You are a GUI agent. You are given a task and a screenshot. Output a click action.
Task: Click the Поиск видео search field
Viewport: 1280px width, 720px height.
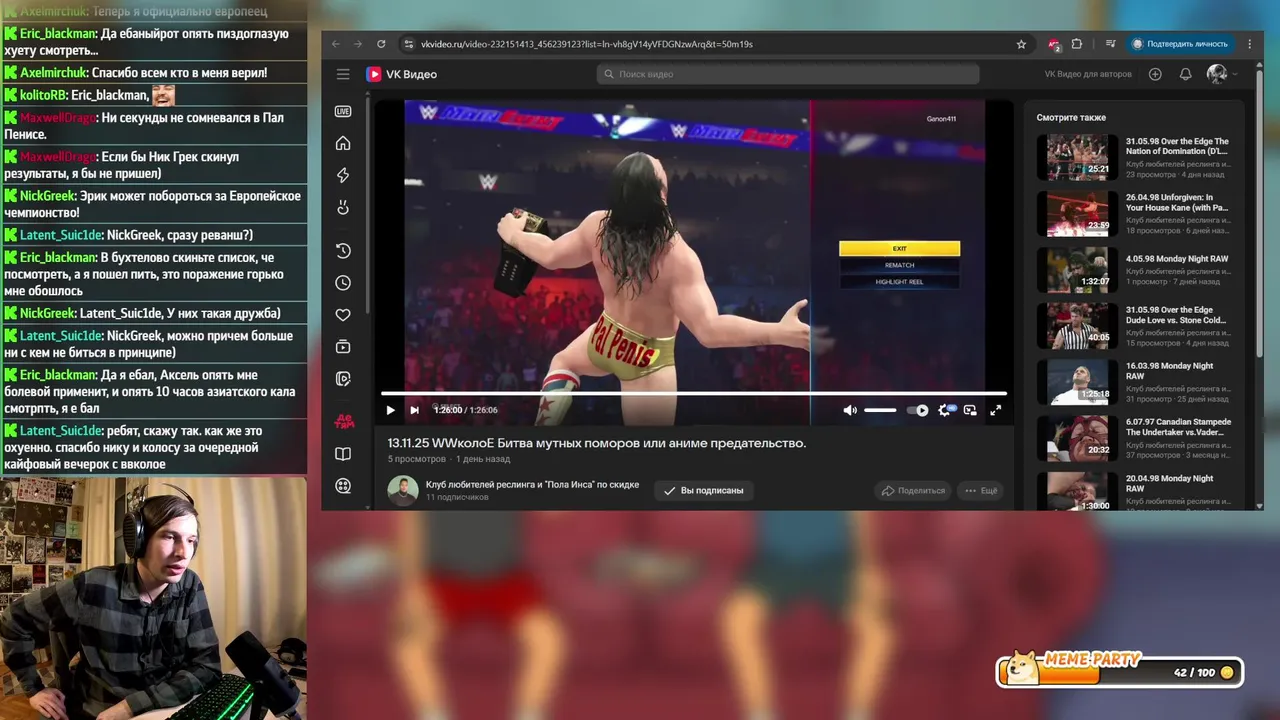click(x=788, y=74)
